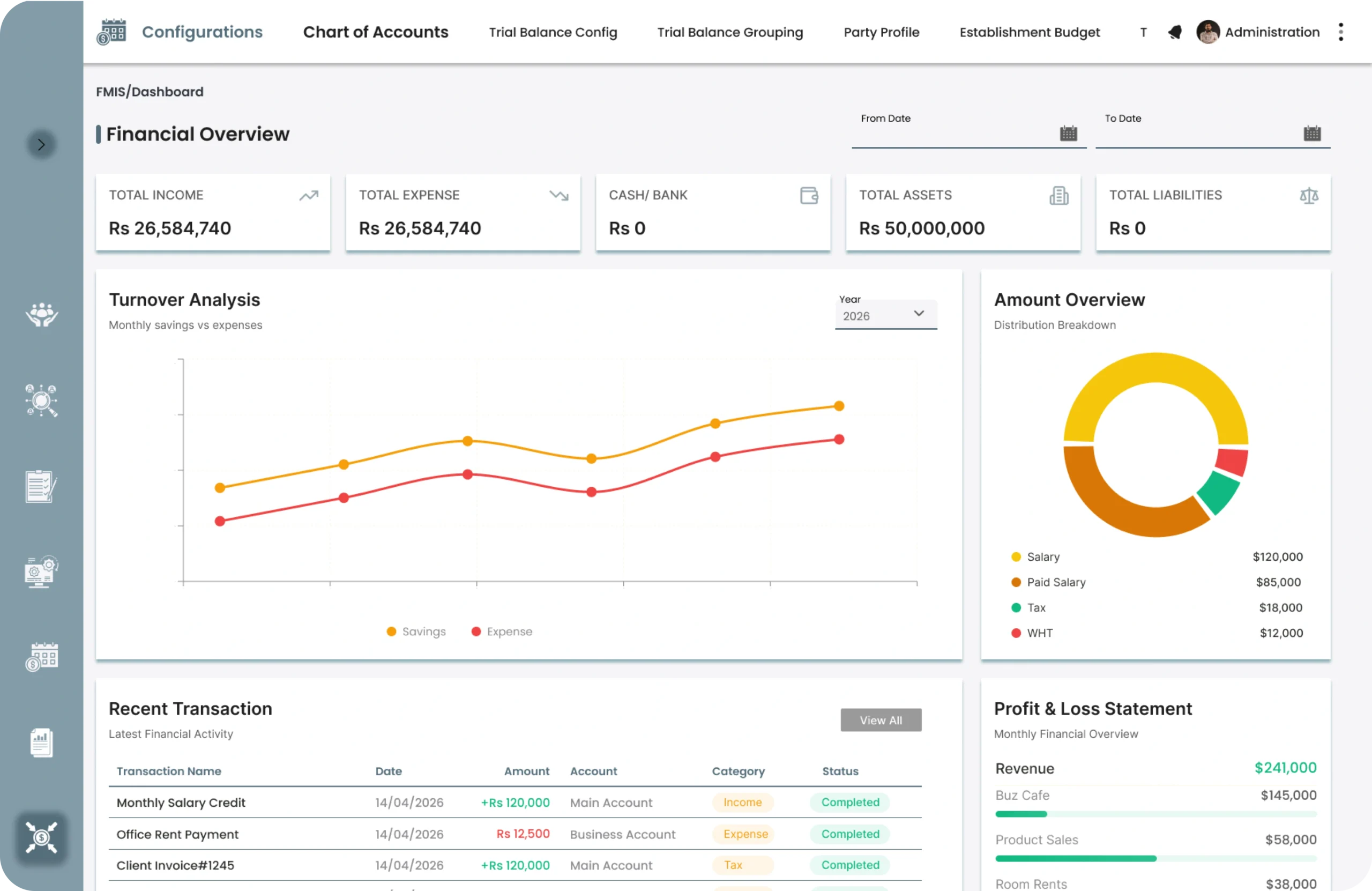The image size is (1372, 891).
Task: Open the people-in-hands sidebar icon
Action: 41,314
